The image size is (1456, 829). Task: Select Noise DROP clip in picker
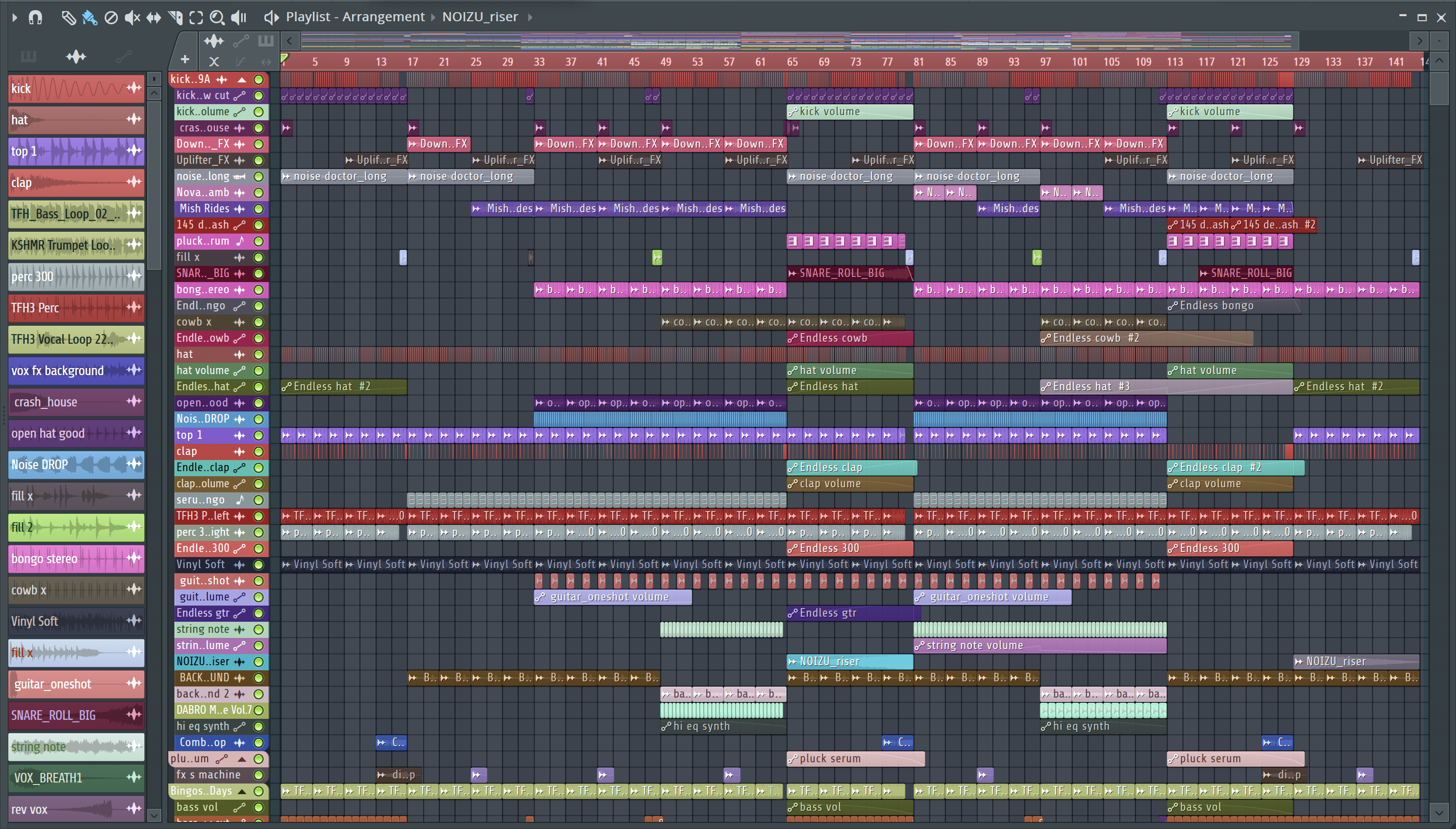(x=76, y=465)
